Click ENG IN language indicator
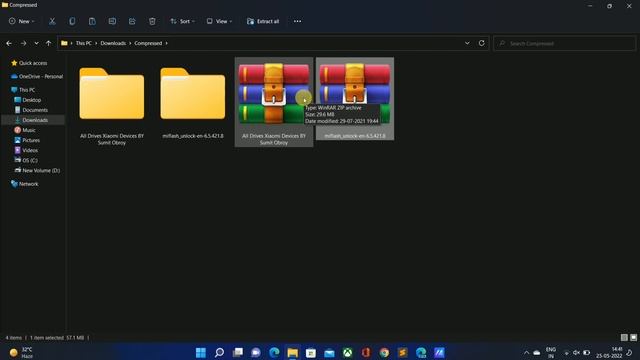 pos(551,353)
